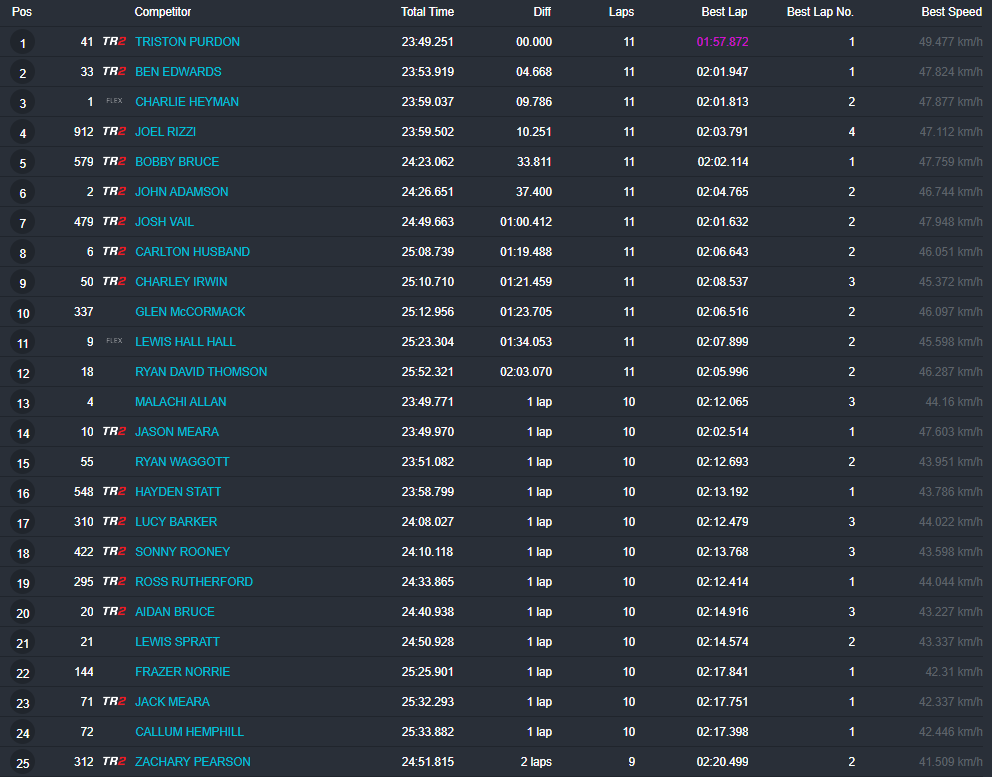This screenshot has width=992, height=777.
Task: Click the TR2 icon beside Zachary Pearson
Action: click(114, 762)
